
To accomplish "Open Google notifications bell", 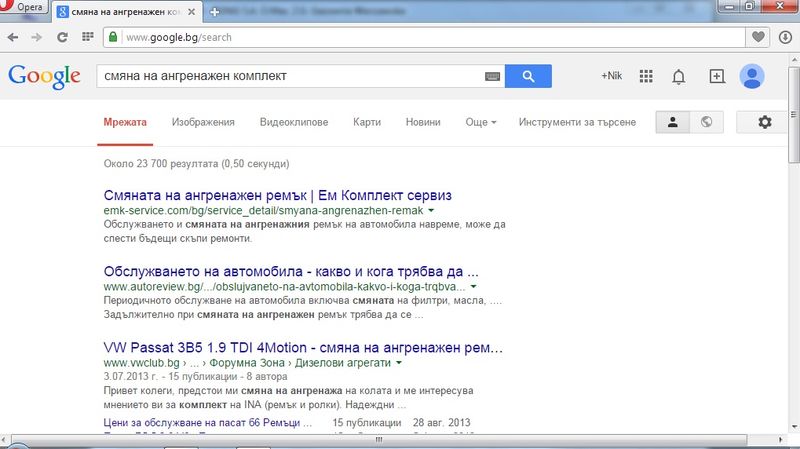I will 679,76.
